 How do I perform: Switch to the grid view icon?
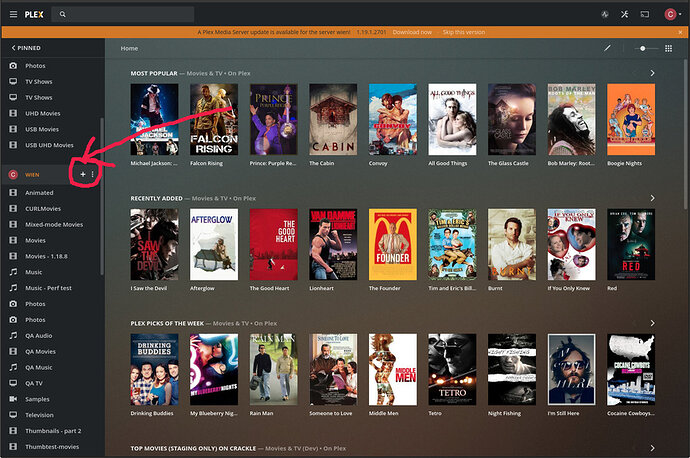668,48
